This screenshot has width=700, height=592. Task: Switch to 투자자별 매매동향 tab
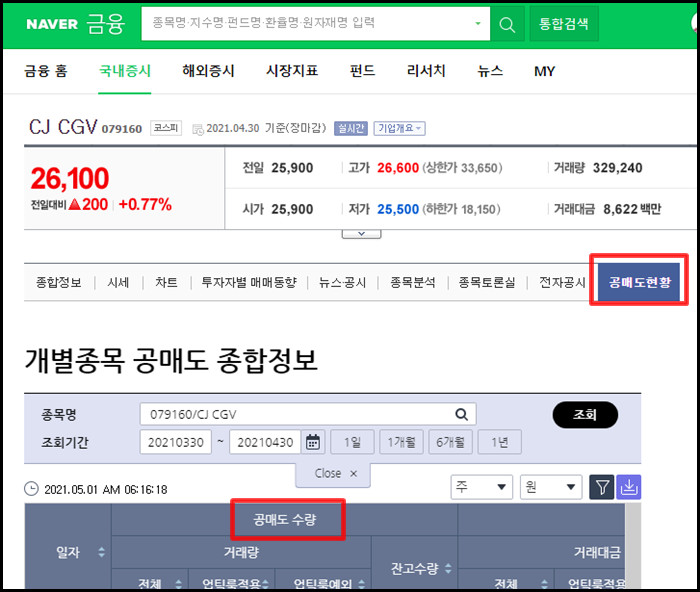click(x=249, y=282)
